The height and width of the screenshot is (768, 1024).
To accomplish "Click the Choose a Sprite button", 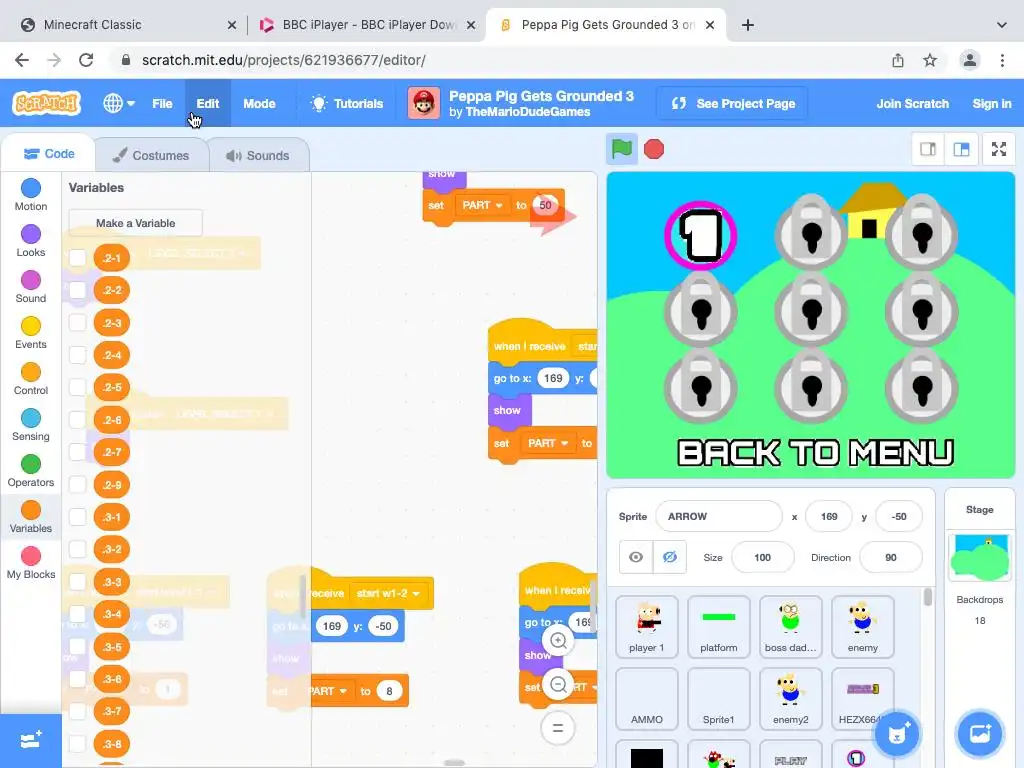I will coord(897,733).
